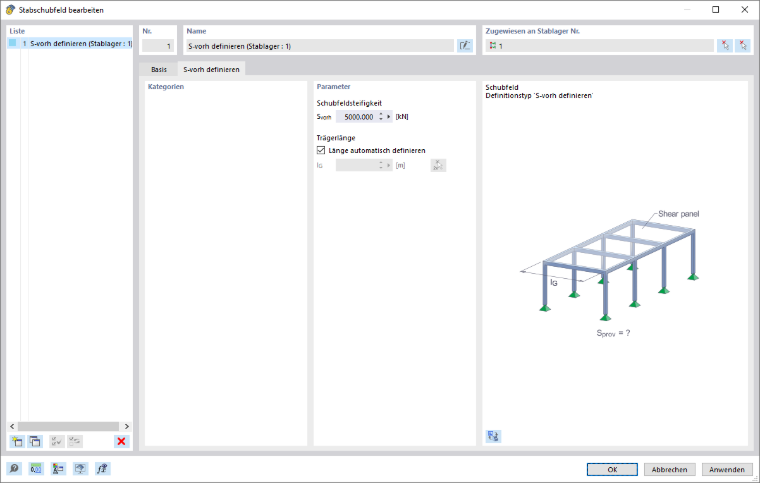Click the disabled lG length input field
760x483 pixels.
[357, 165]
